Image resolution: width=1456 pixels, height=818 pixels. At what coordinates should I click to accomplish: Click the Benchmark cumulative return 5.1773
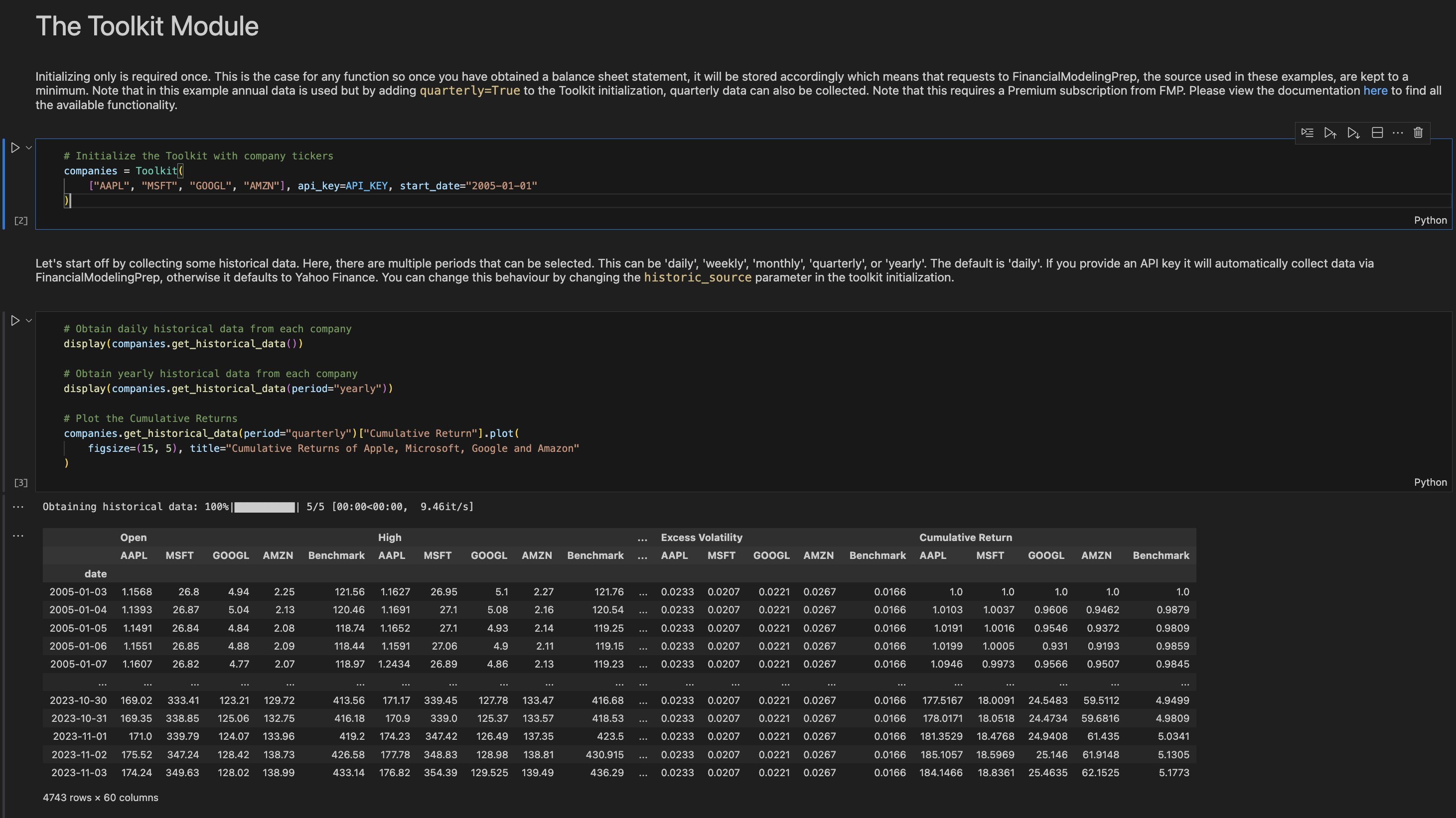click(x=1174, y=772)
